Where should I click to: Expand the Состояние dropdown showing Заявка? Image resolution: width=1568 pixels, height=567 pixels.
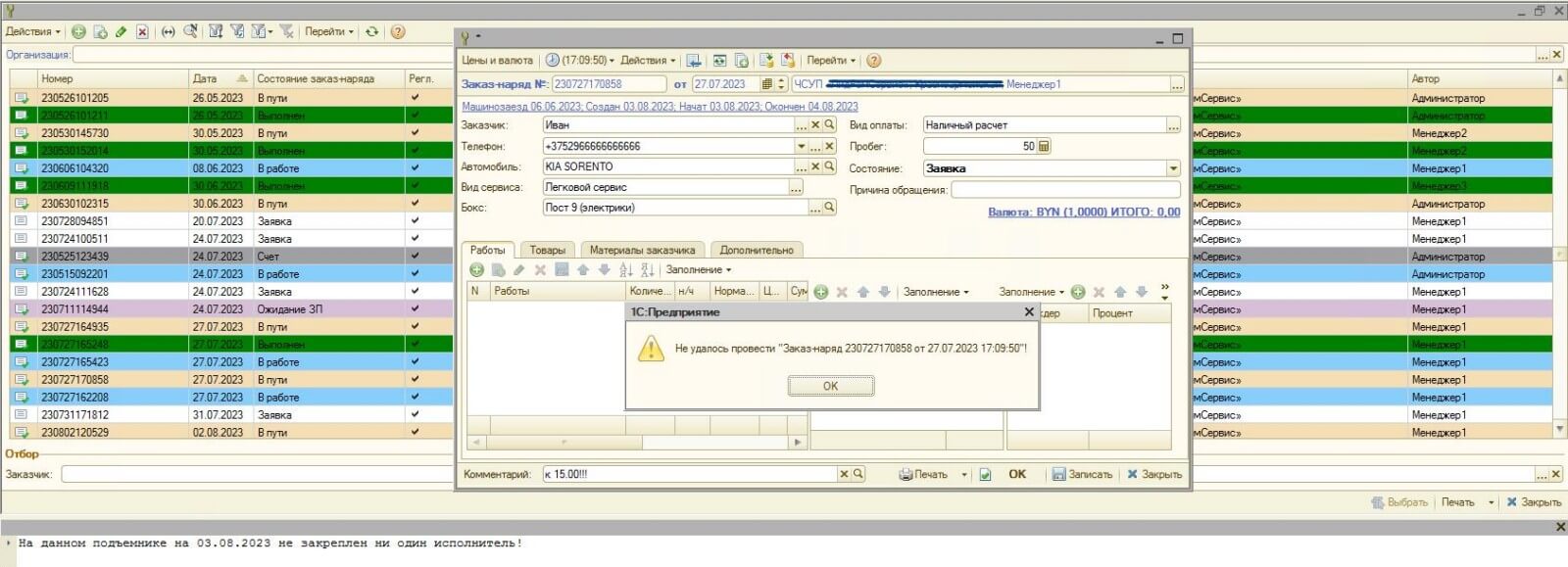pyautogui.click(x=1173, y=168)
